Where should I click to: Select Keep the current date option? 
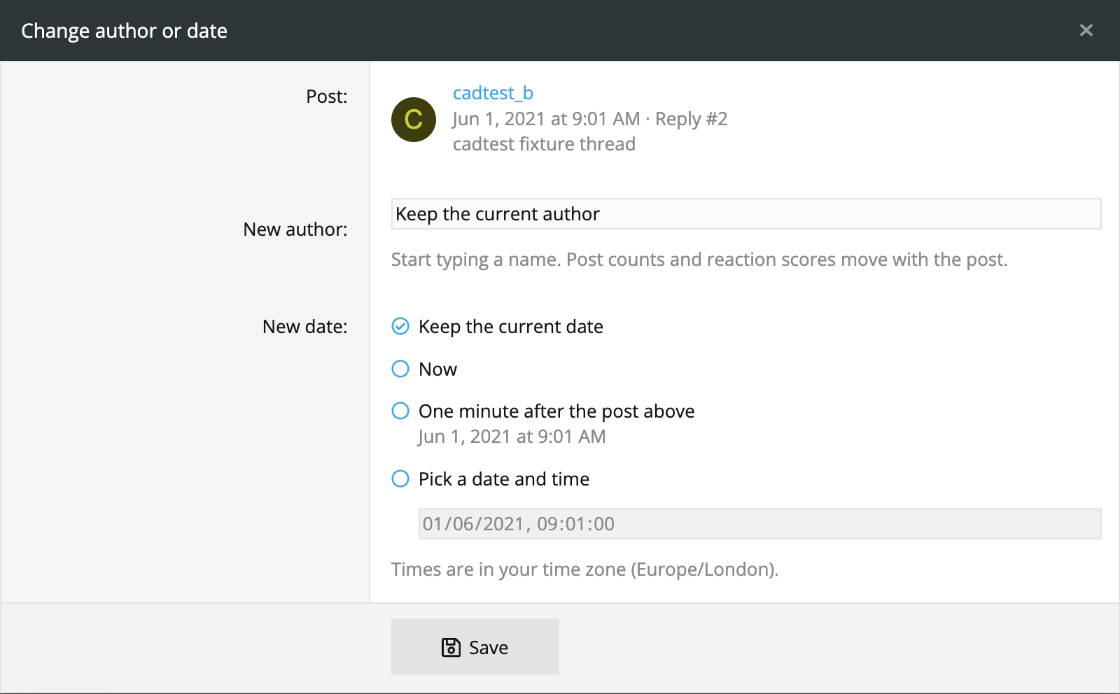point(400,326)
